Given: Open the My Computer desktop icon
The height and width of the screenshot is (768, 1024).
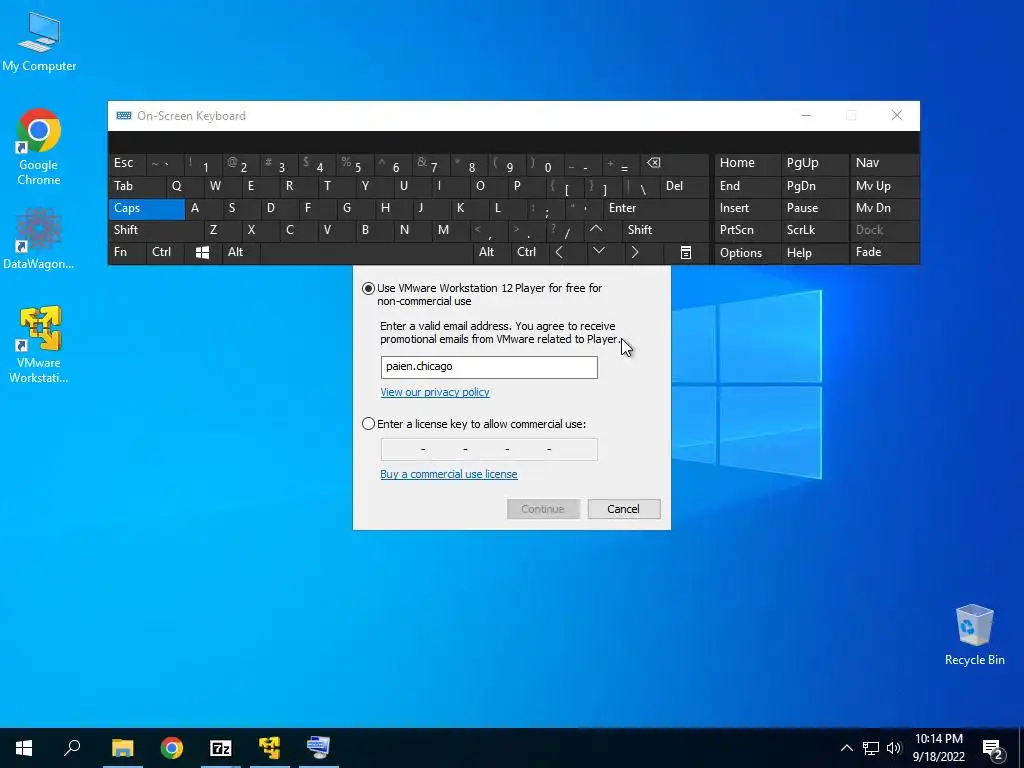Looking at the screenshot, I should (x=39, y=42).
